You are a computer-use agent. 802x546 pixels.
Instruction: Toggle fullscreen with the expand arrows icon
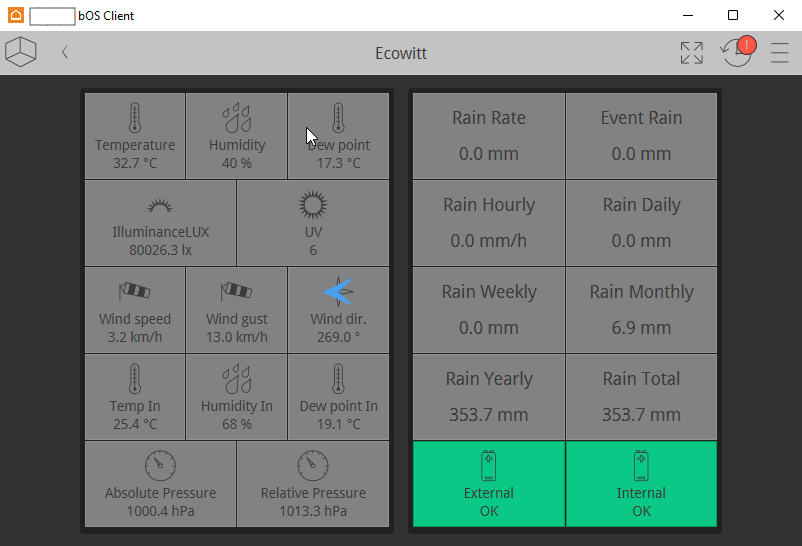click(x=691, y=53)
